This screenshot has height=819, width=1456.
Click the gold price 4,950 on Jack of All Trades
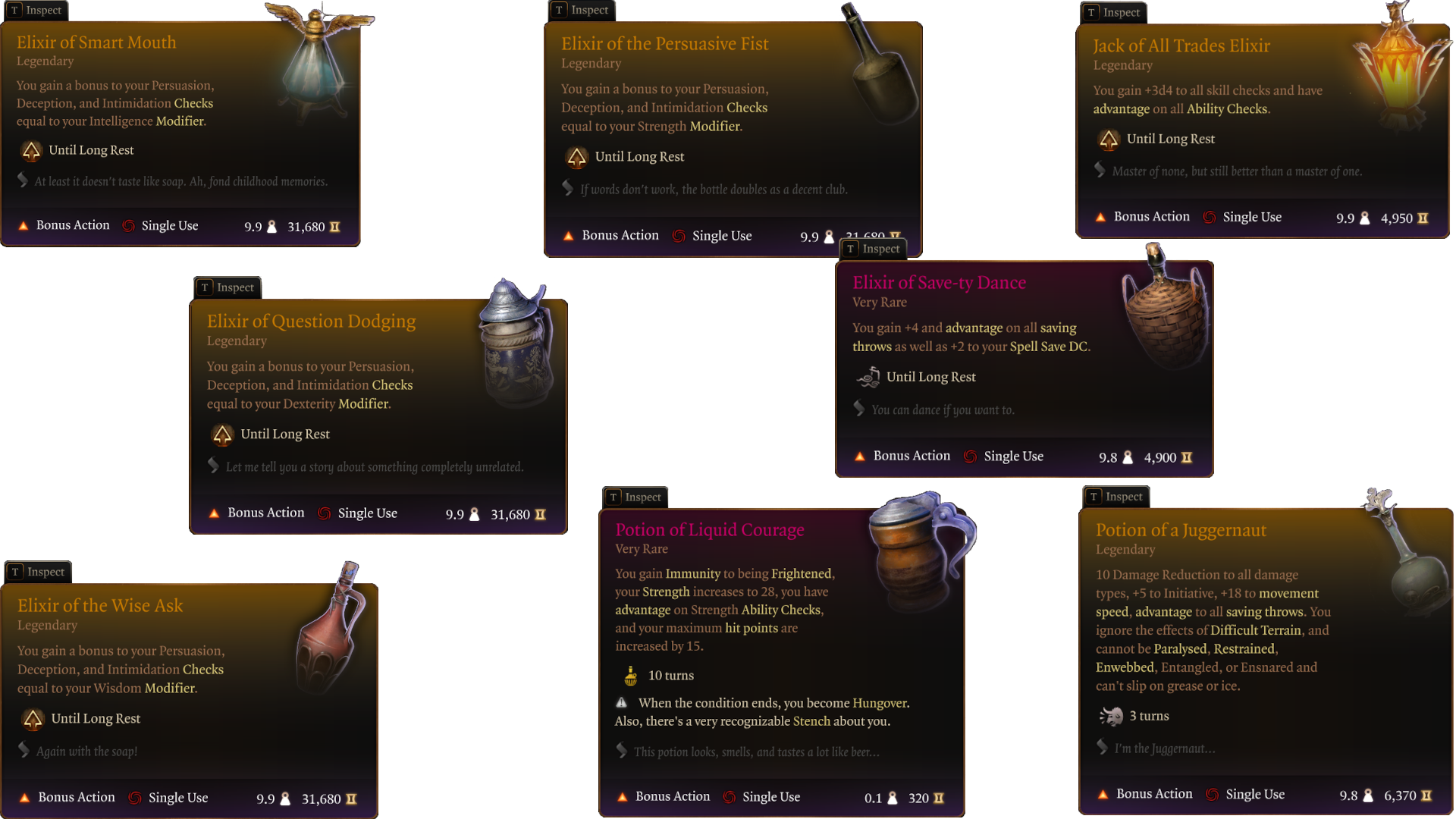(1396, 218)
